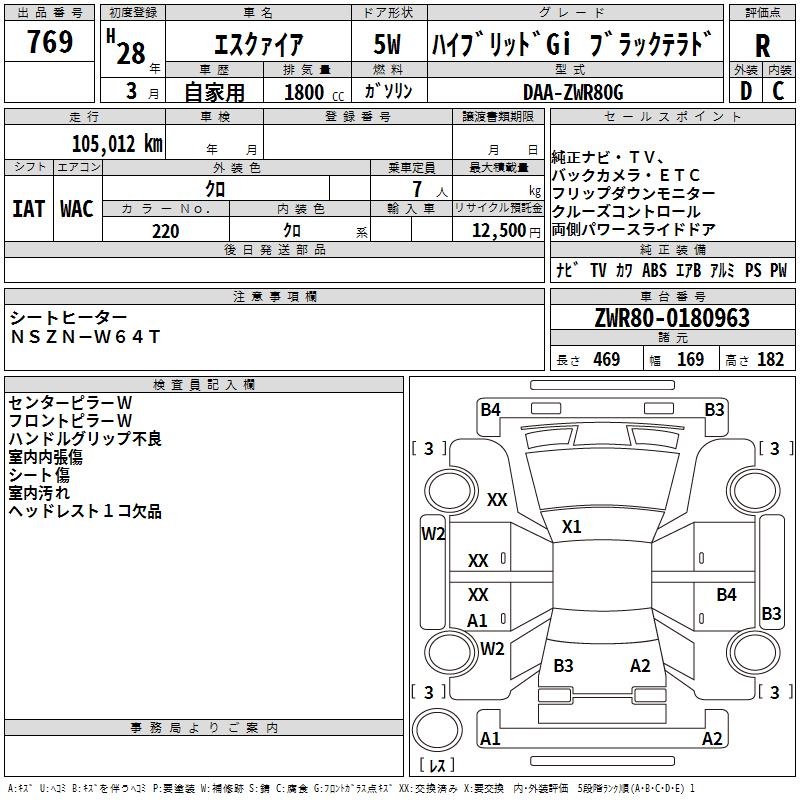Viewport: 800px width, 800px height.
Task: Click the note シート傷
Action: [39, 475]
